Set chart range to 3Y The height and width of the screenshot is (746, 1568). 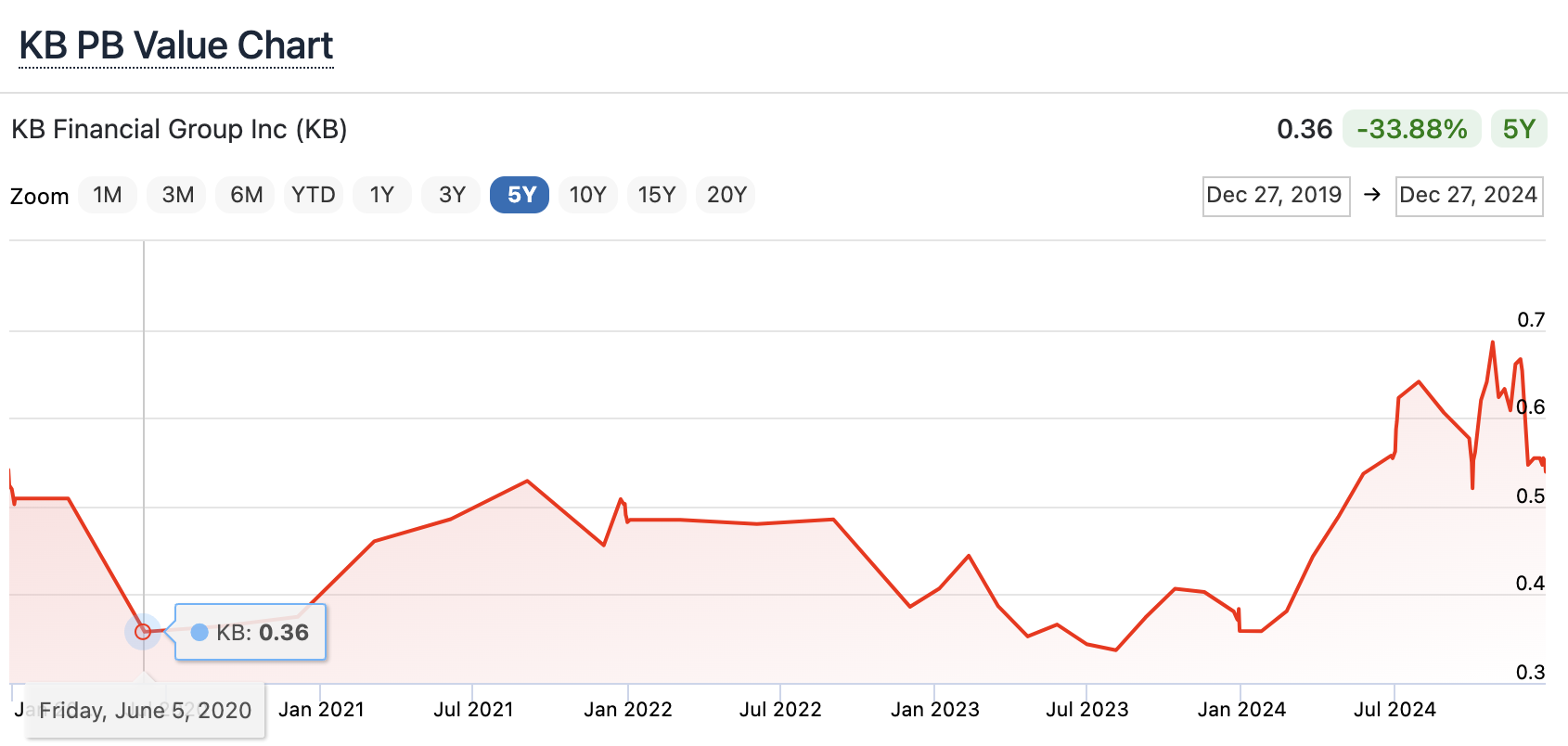coord(452,195)
